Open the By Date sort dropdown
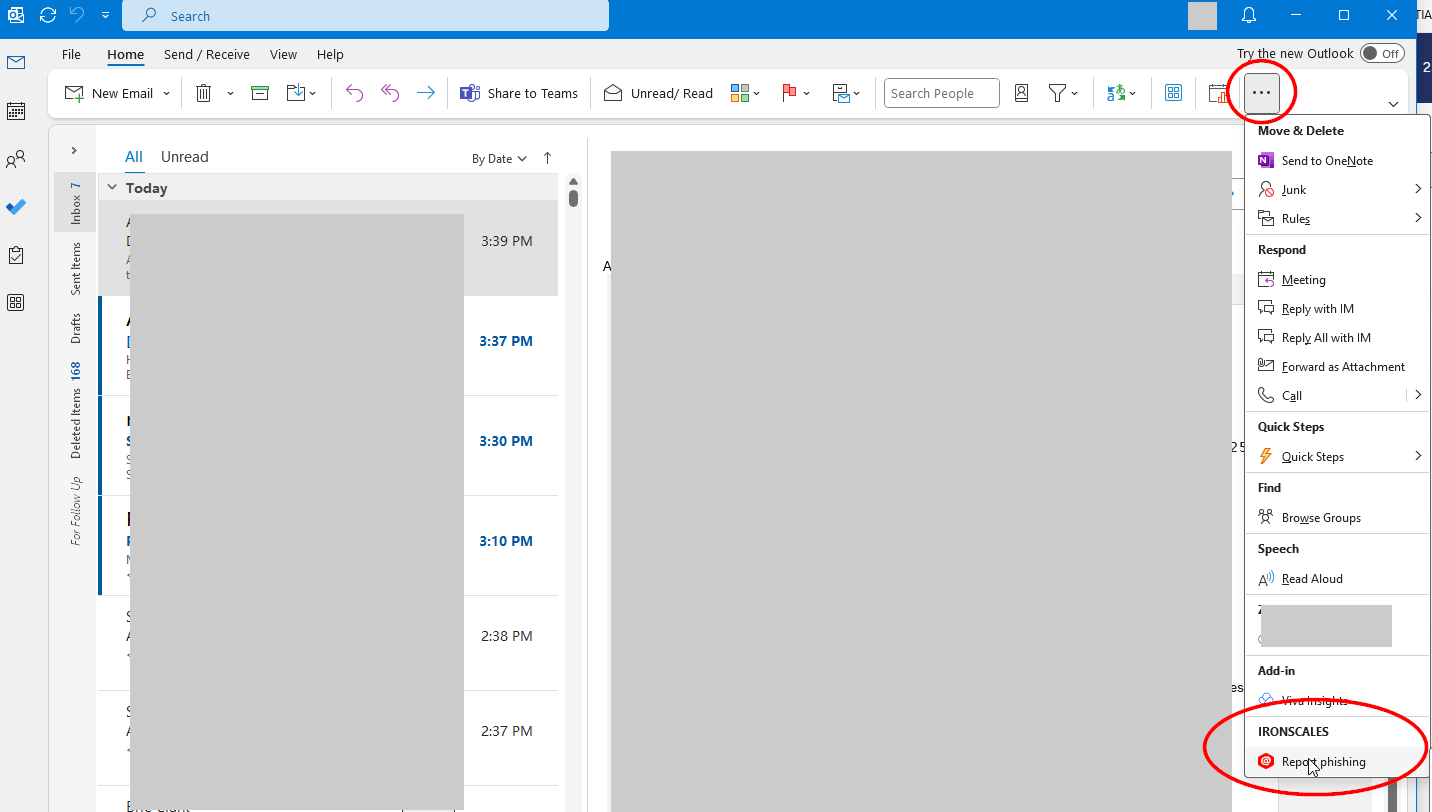Viewport: 1432px width, 812px height. click(499, 159)
